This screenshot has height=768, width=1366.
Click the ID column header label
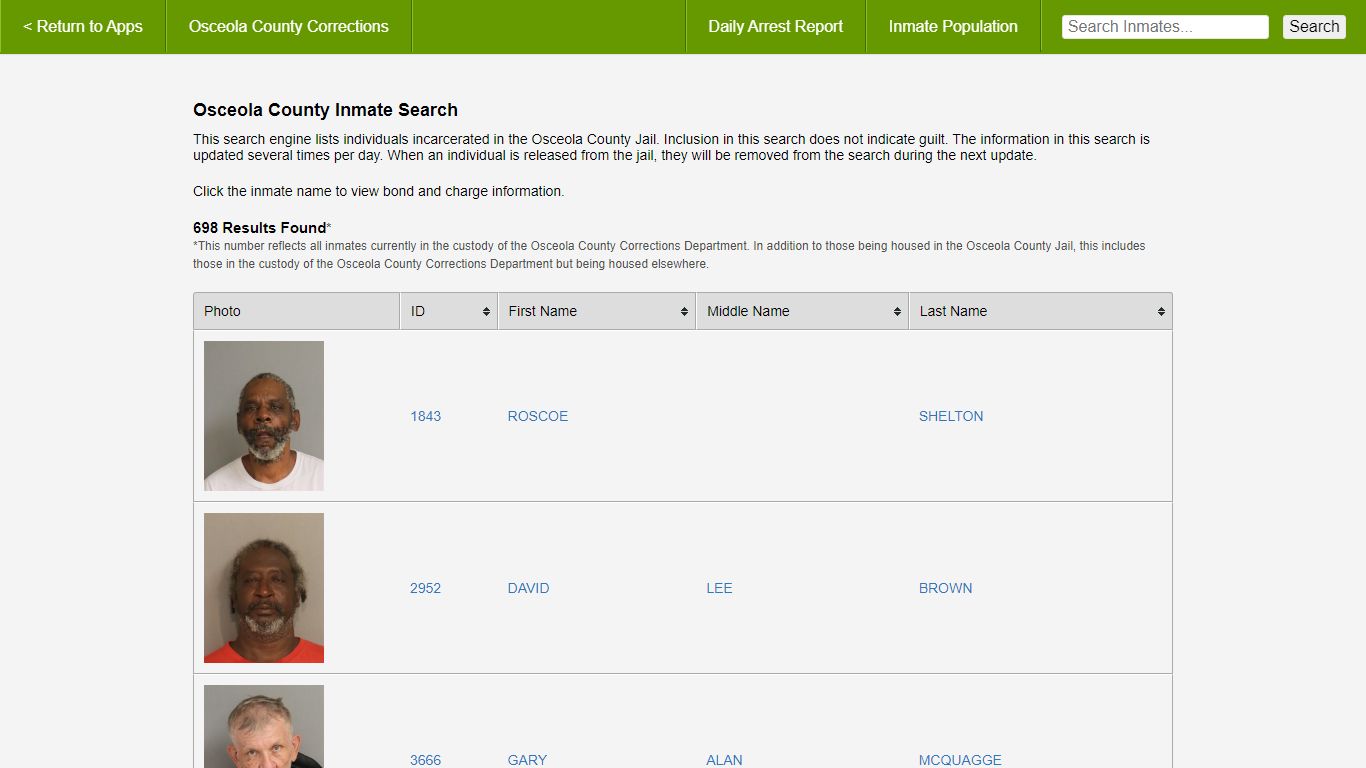(x=418, y=311)
